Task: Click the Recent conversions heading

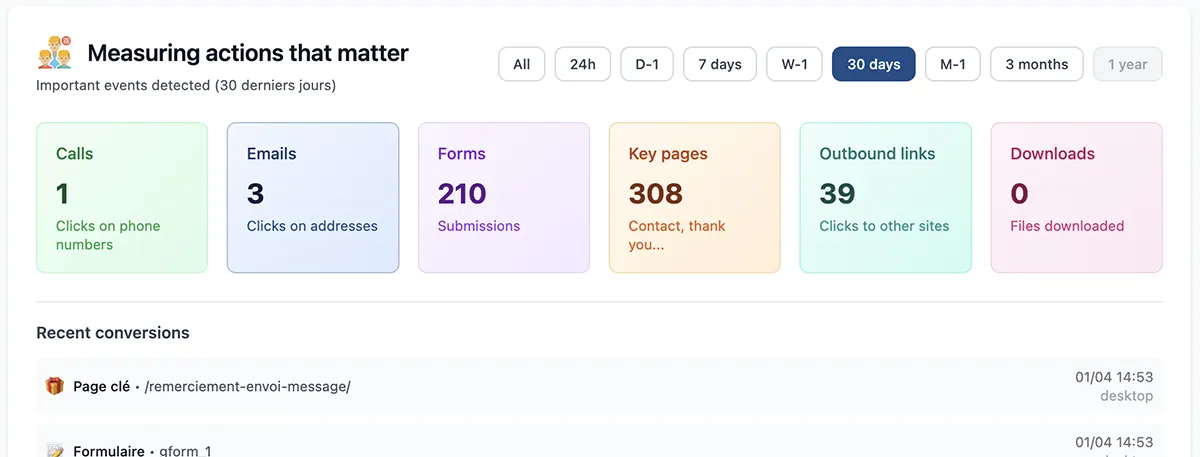Action: (113, 333)
